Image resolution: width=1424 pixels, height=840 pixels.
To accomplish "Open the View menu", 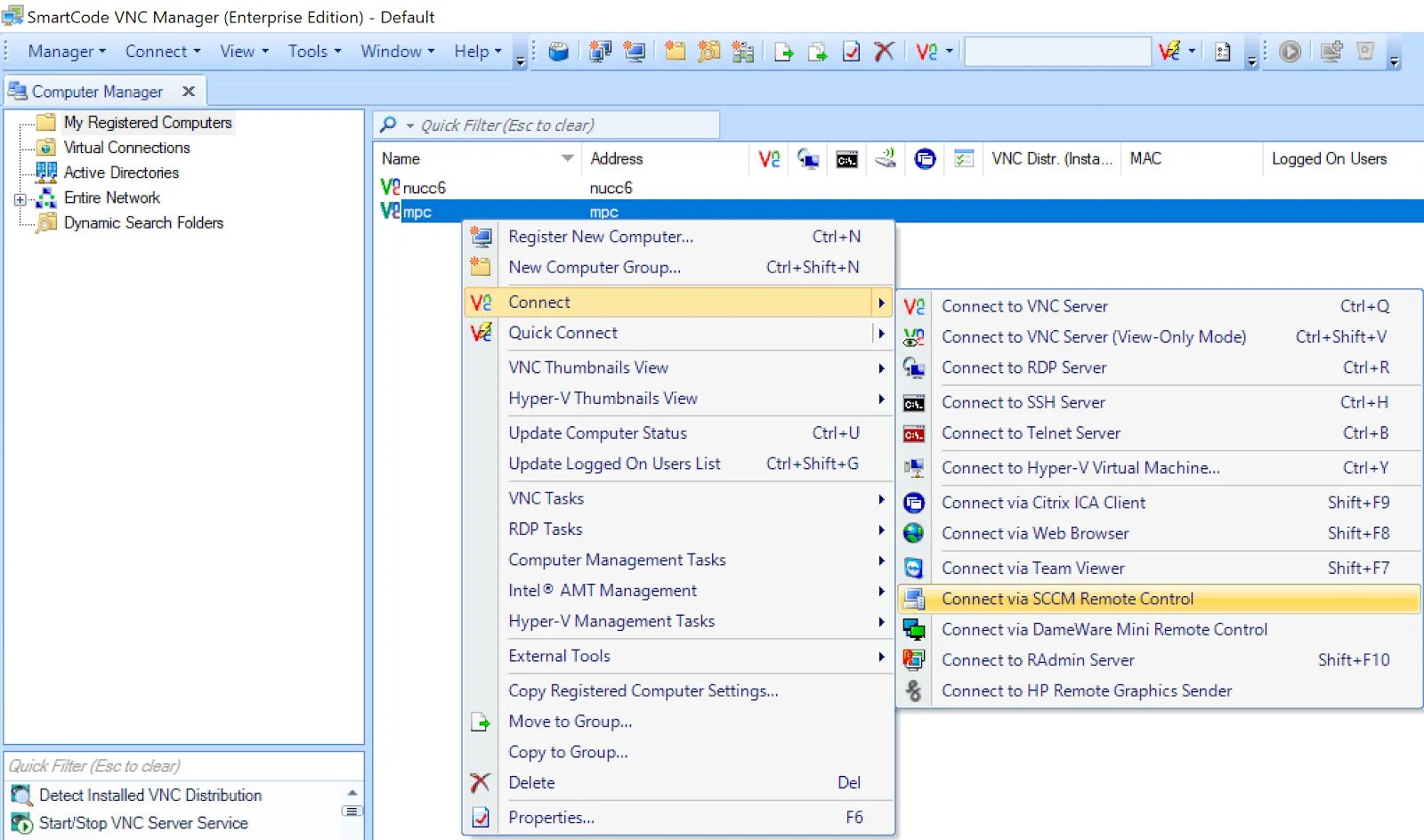I will 244,52.
